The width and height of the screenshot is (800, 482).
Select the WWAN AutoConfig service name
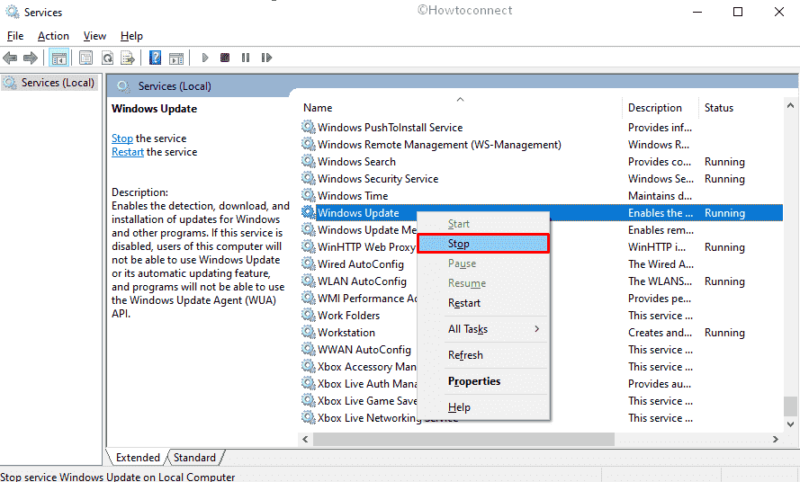[364, 349]
